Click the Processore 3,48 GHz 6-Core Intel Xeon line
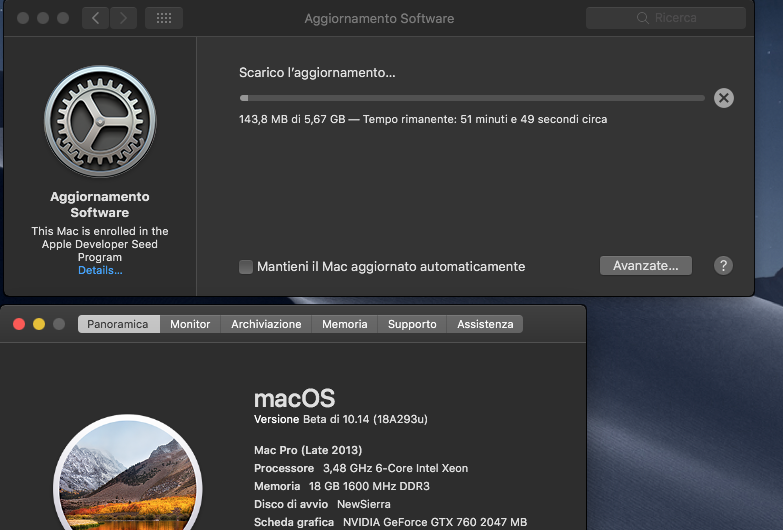Screen dimensions: 783x530 pyautogui.click(x=361, y=468)
